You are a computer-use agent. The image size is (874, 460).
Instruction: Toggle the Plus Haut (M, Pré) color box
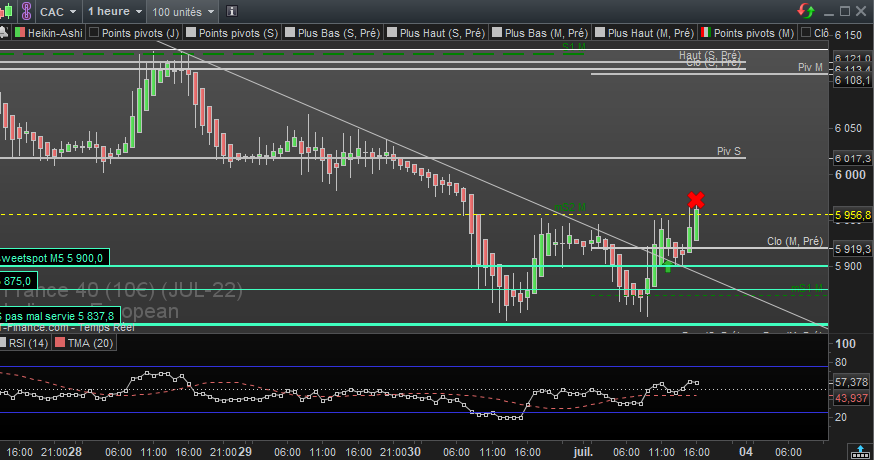pos(600,32)
